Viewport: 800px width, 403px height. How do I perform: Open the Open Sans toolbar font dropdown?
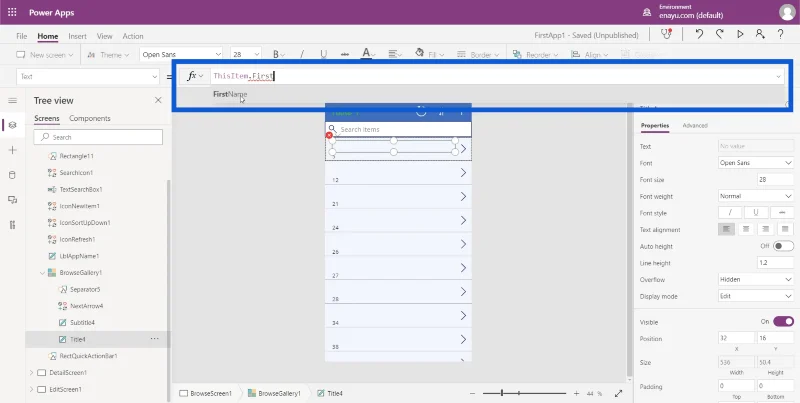[182, 55]
